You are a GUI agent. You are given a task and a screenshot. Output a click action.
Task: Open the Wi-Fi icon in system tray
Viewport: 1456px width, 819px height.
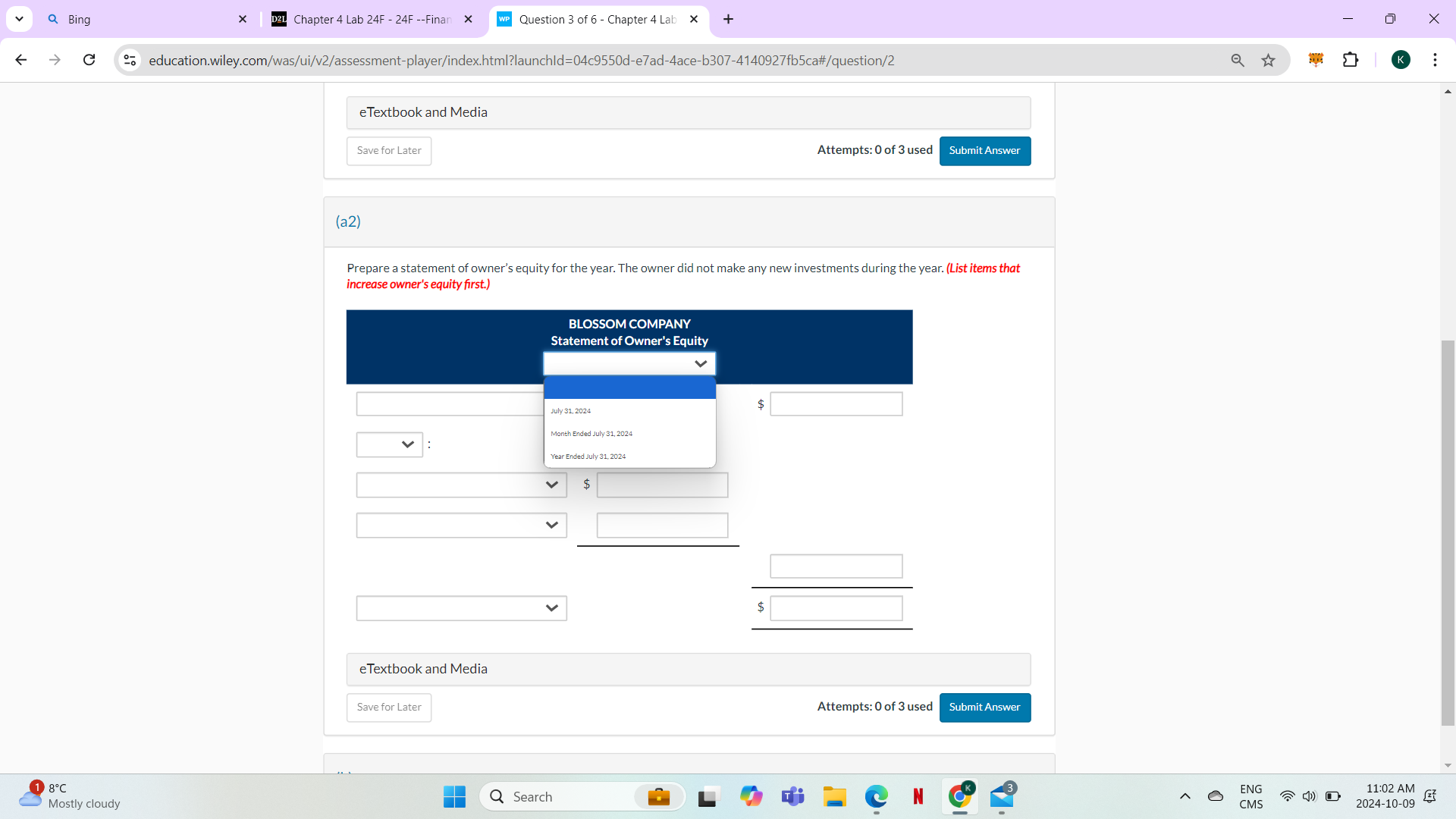[x=1288, y=796]
